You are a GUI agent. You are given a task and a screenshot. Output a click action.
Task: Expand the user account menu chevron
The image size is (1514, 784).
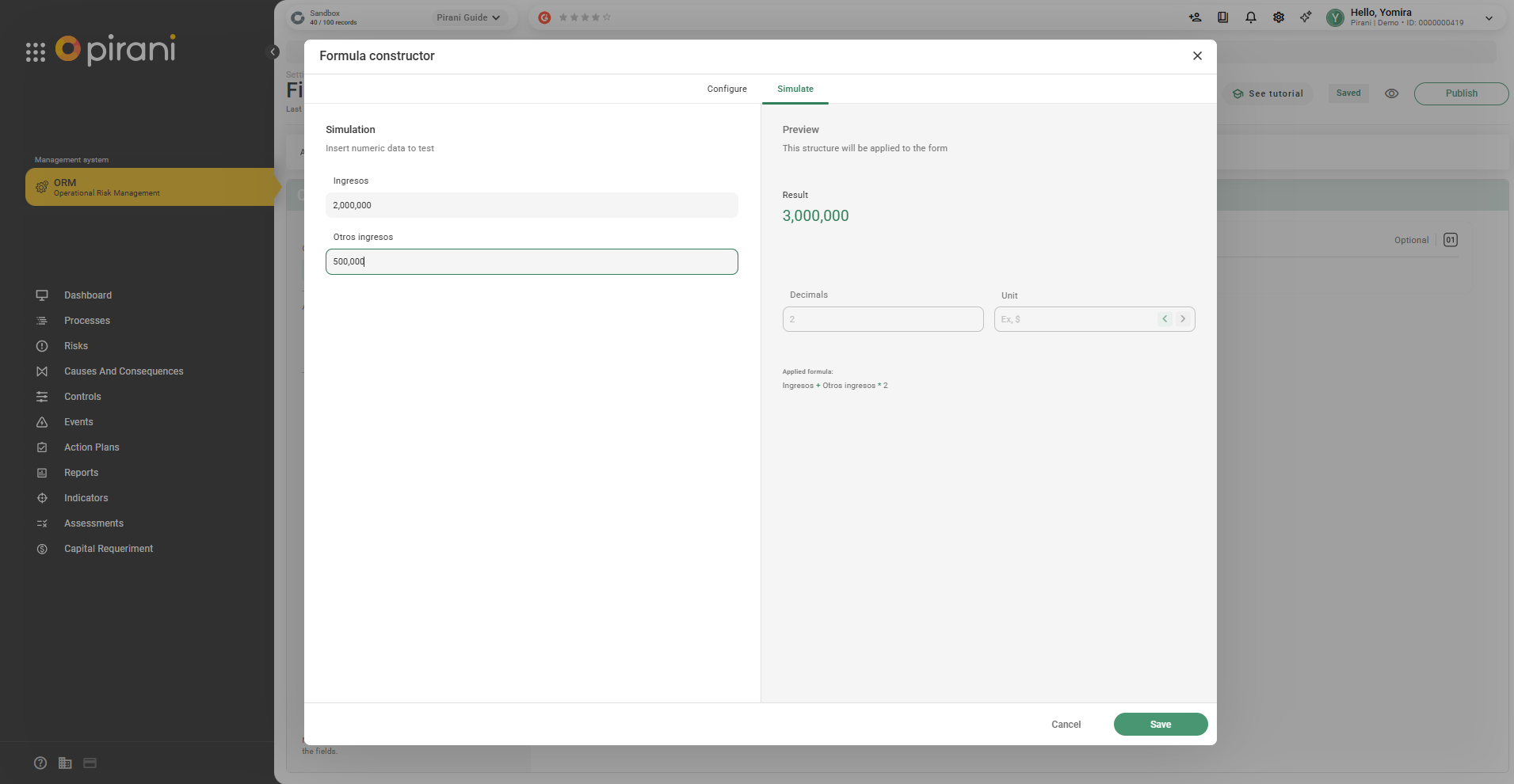[1489, 18]
